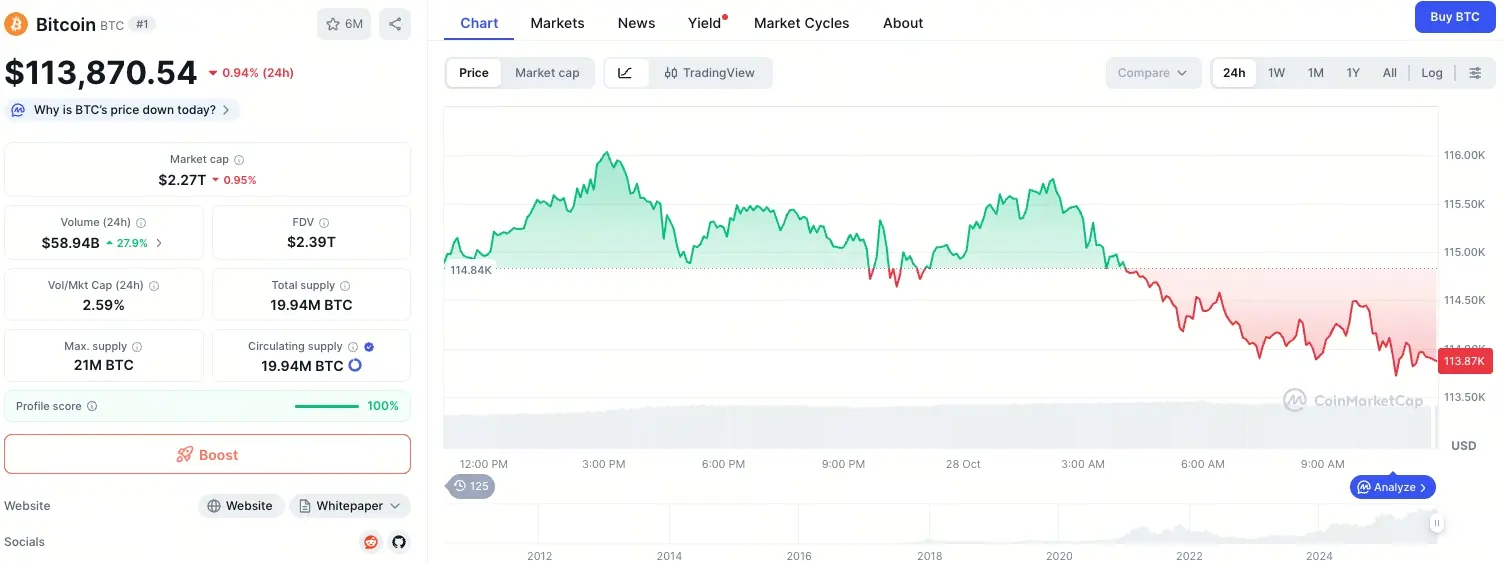This screenshot has height=564, width=1504.
Task: Go to the Market Cycles tab
Action: [801, 23]
